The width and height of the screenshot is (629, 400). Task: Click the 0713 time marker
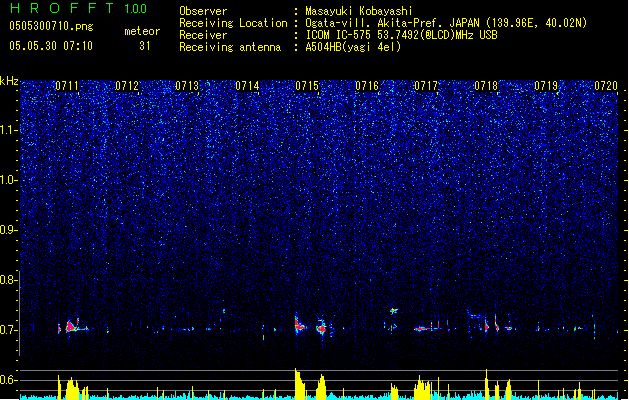tap(187, 86)
